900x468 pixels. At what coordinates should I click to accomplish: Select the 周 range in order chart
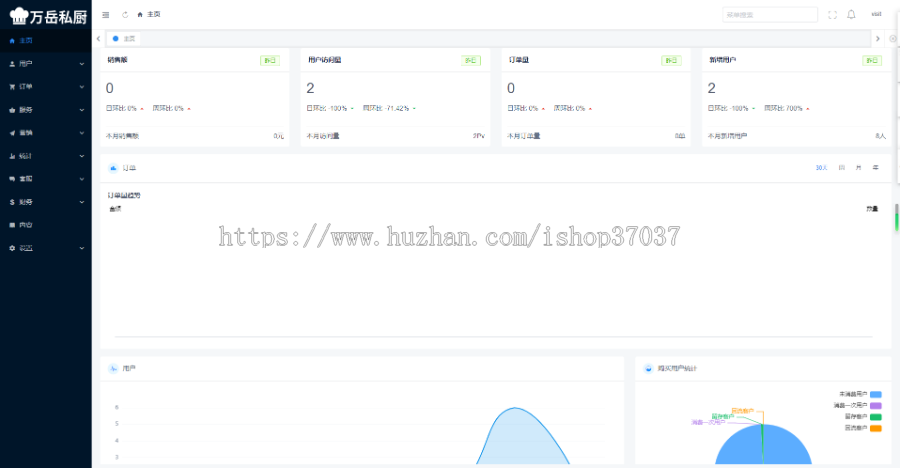point(841,168)
